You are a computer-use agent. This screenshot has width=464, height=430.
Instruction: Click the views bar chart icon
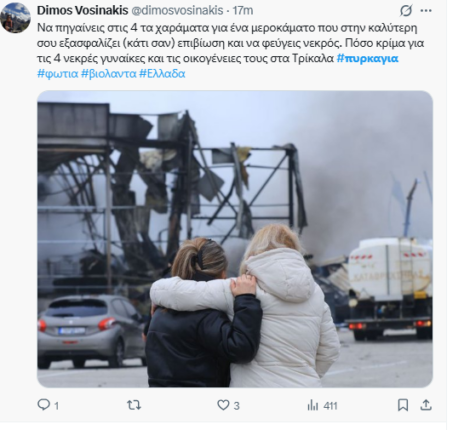point(313,405)
